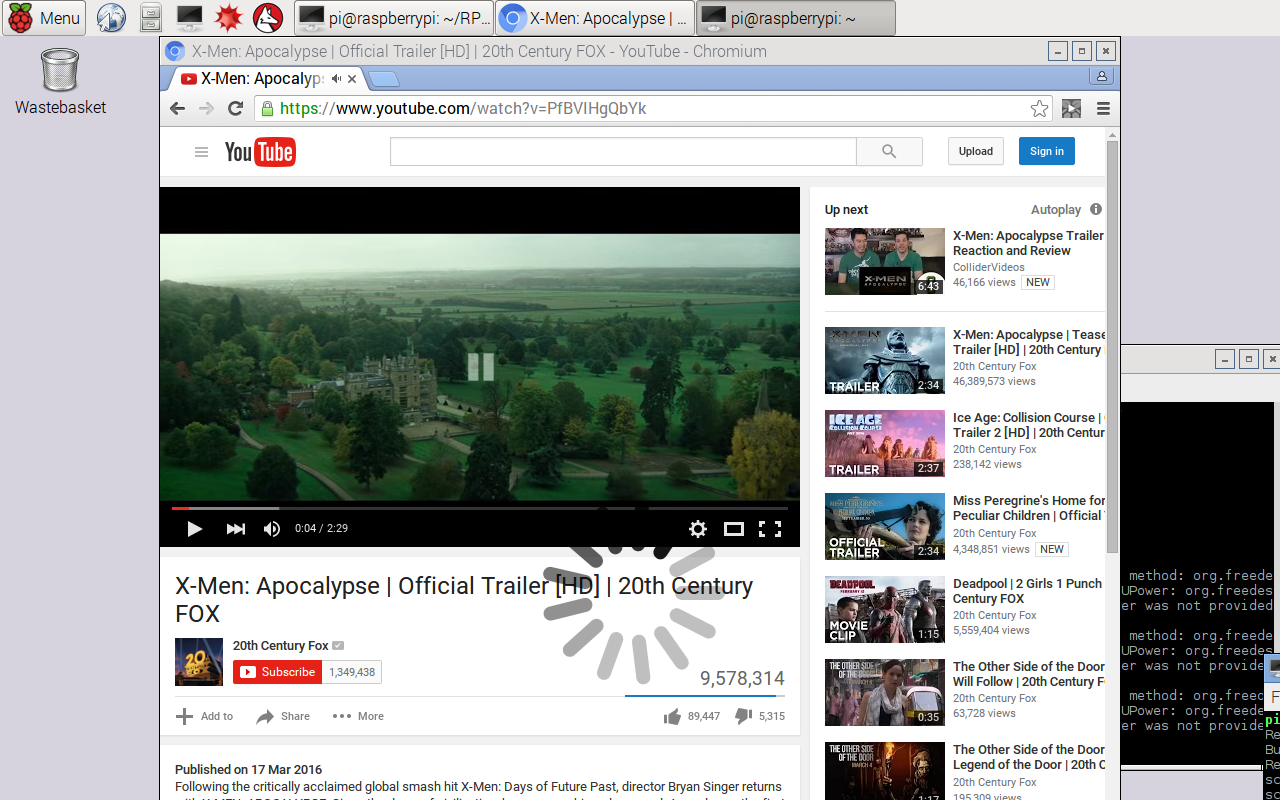Click the 9,578,314 view count
The image size is (1280, 800).
tap(742, 679)
